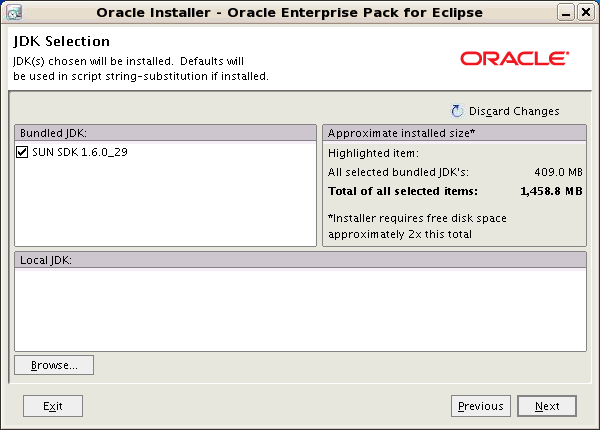
Task: Minimize the Oracle Installer window
Action: click(x=566, y=13)
